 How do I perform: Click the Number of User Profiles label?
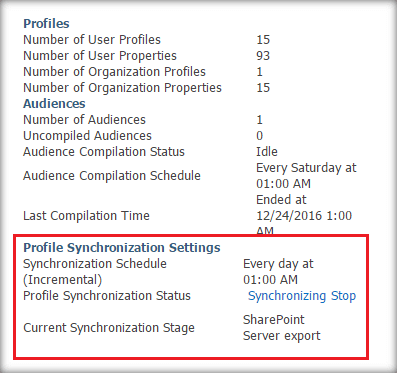(x=92, y=40)
